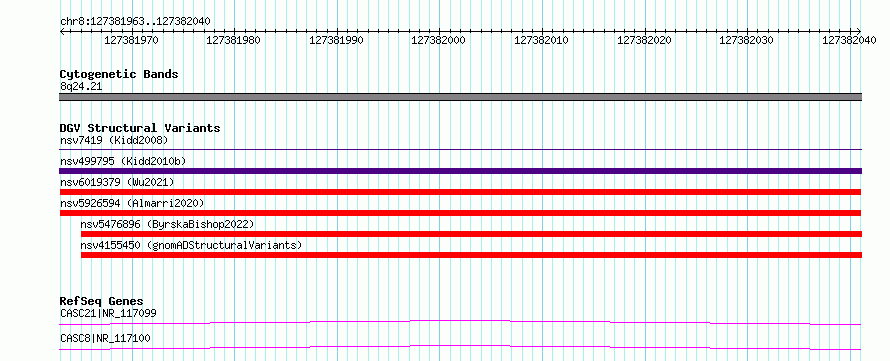Click the thin nsv7419 variant line
Viewport: 890px width, 361px height.
click(461, 149)
